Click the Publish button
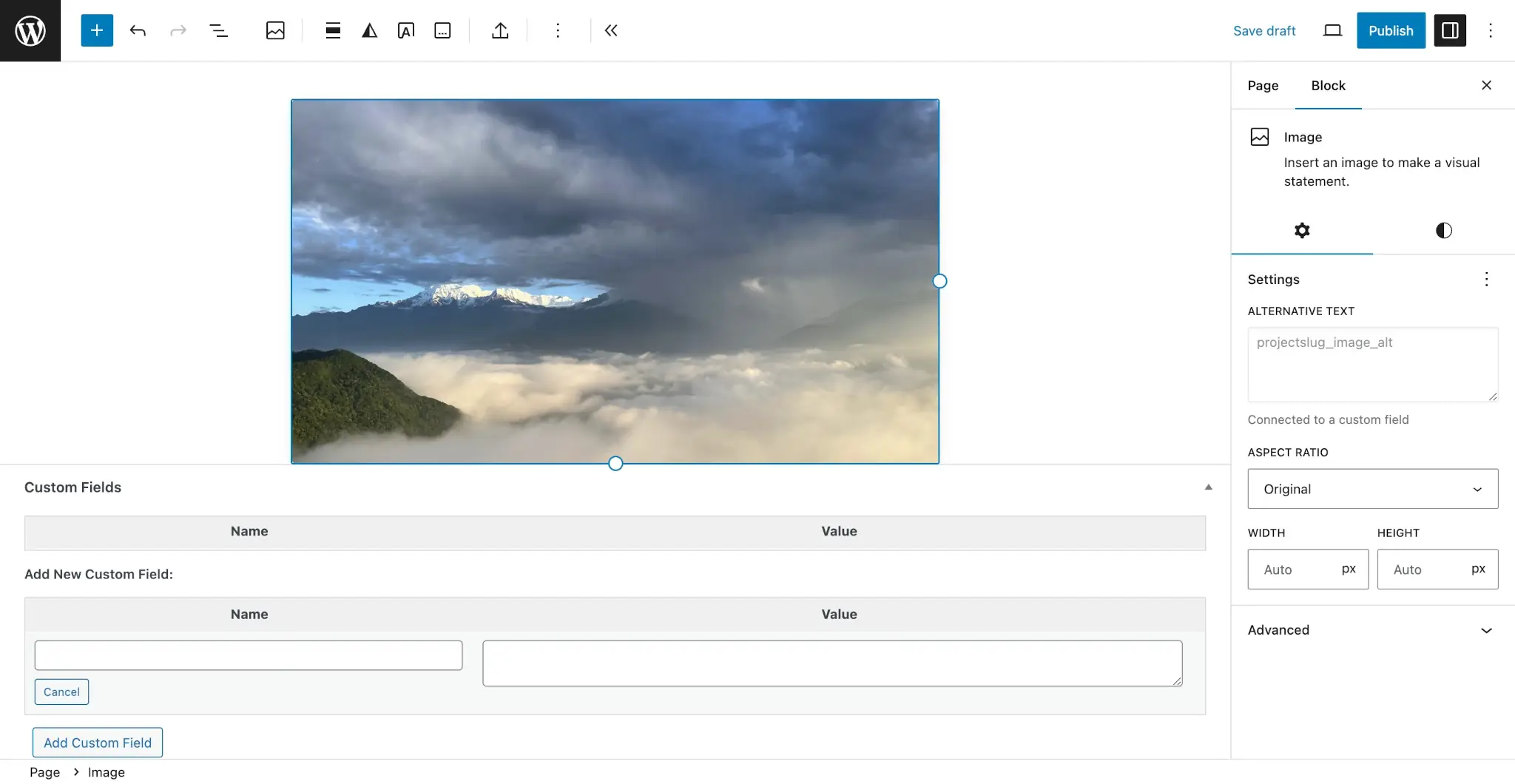This screenshot has height=784, width=1515. click(1391, 30)
